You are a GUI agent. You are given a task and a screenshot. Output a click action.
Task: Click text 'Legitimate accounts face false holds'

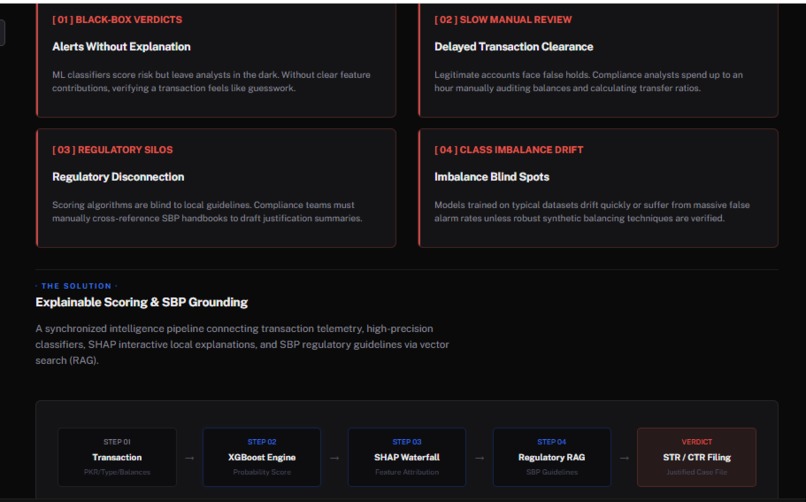tap(589, 81)
